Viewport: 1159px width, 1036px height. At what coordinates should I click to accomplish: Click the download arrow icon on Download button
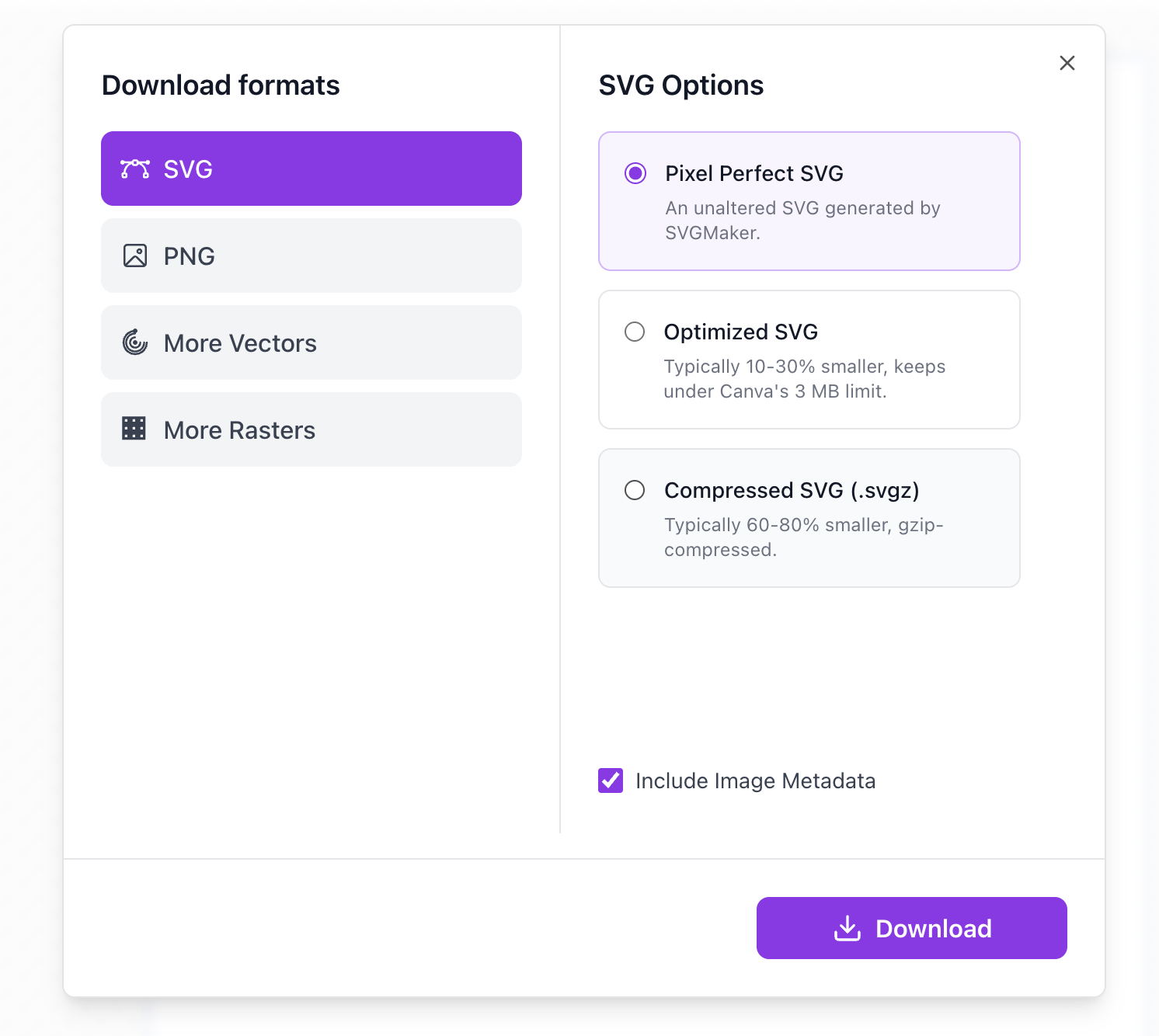[x=848, y=928]
